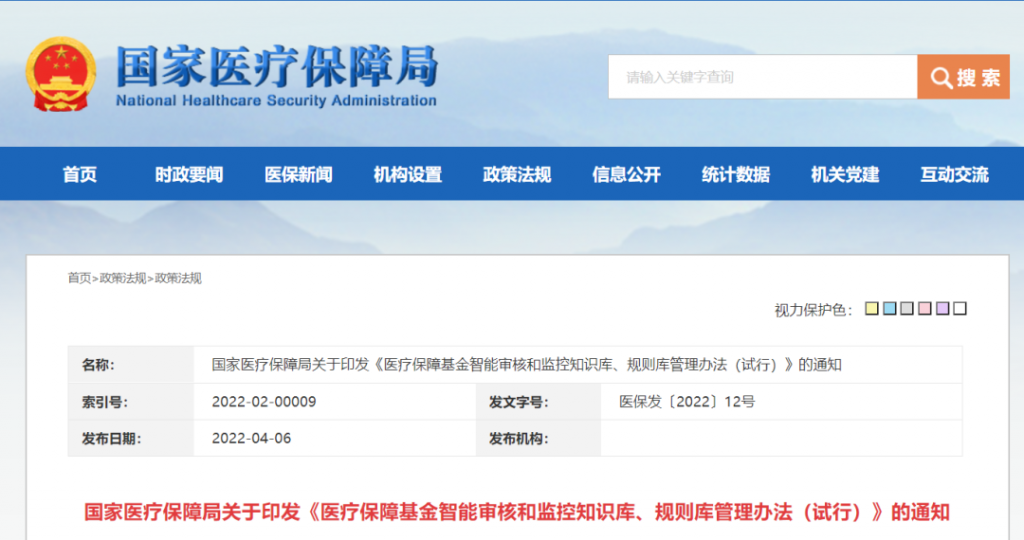Click the 索引号 label cell
This screenshot has height=540, width=1024.
click(x=131, y=402)
